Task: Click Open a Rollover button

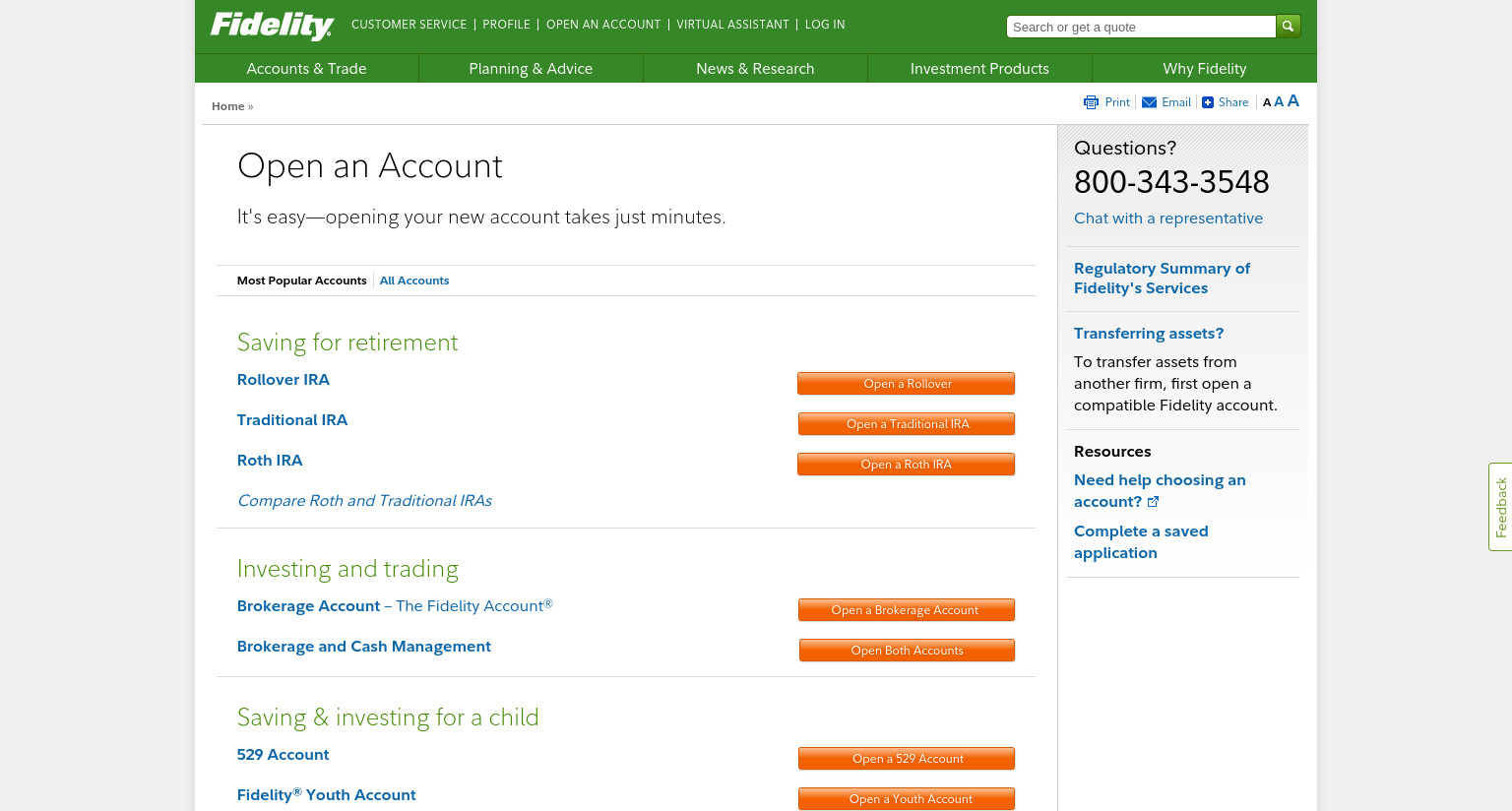Action: click(x=907, y=384)
